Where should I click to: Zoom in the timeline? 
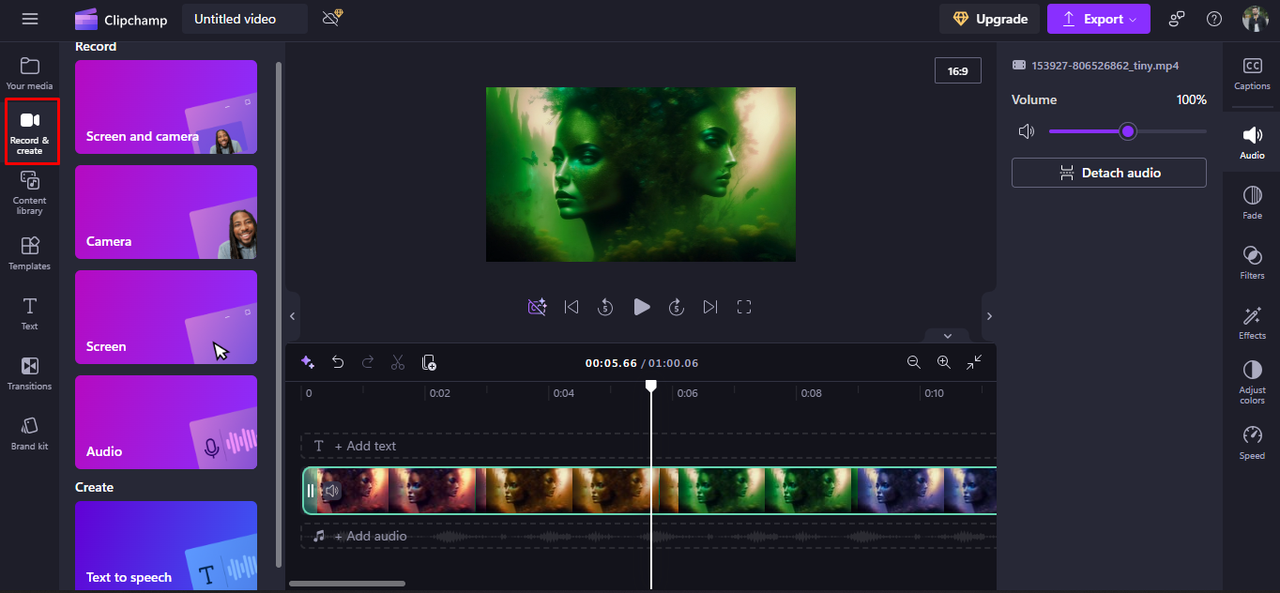pyautogui.click(x=943, y=362)
